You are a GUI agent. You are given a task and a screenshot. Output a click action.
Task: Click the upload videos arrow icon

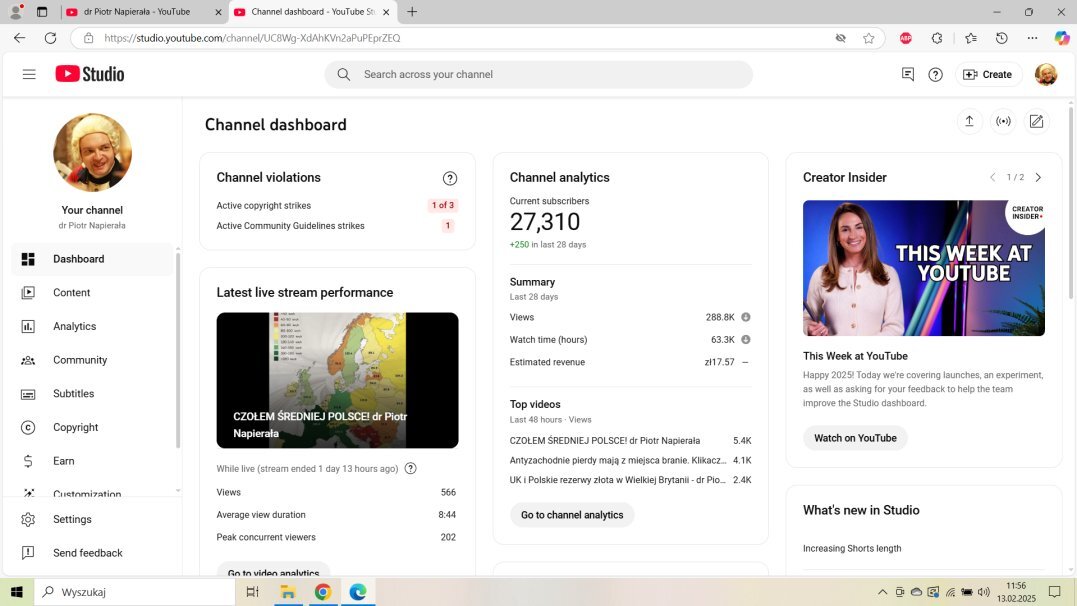pyautogui.click(x=968, y=121)
